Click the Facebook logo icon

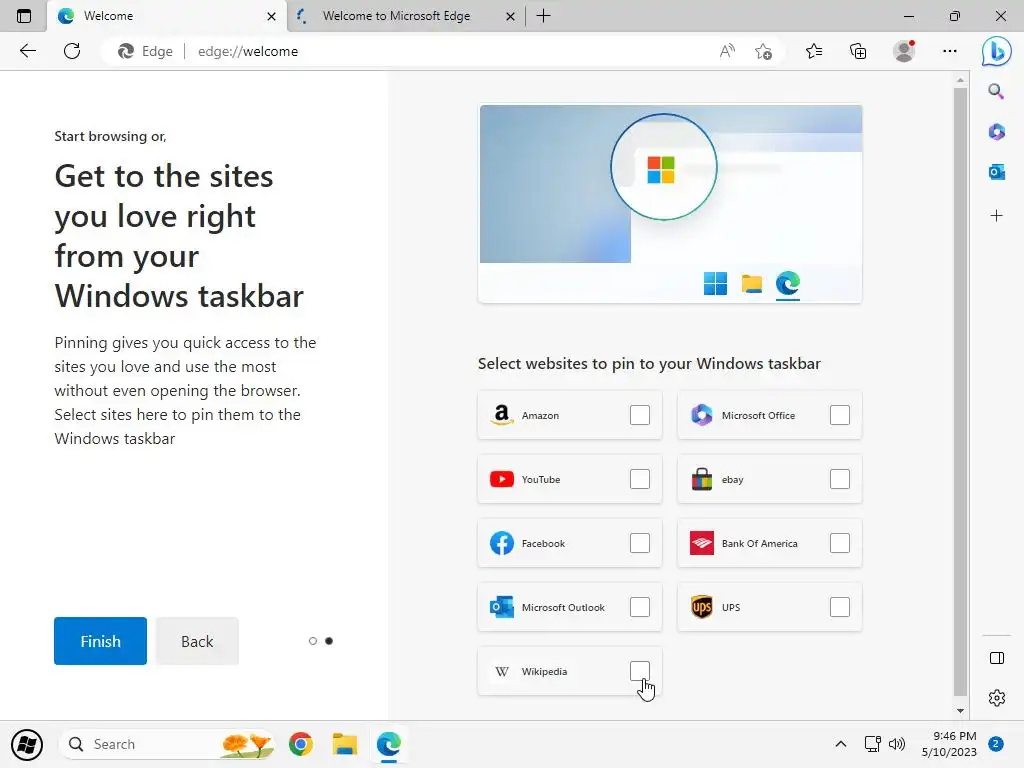pos(502,543)
